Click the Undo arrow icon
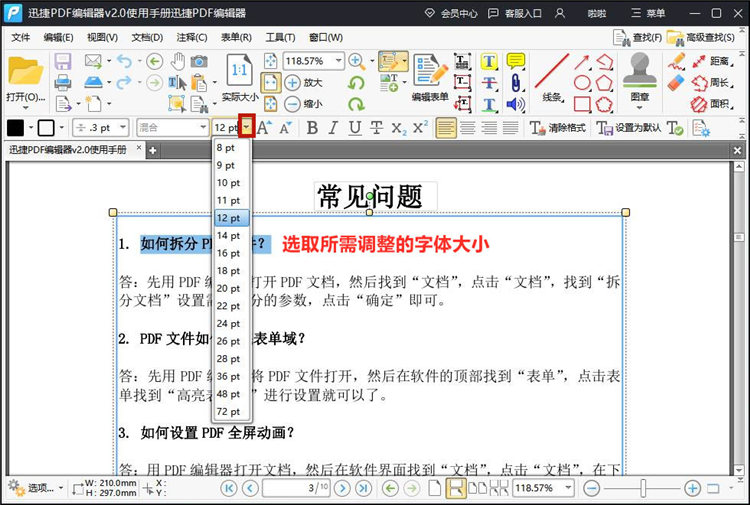This screenshot has height=505, width=750. point(124,61)
